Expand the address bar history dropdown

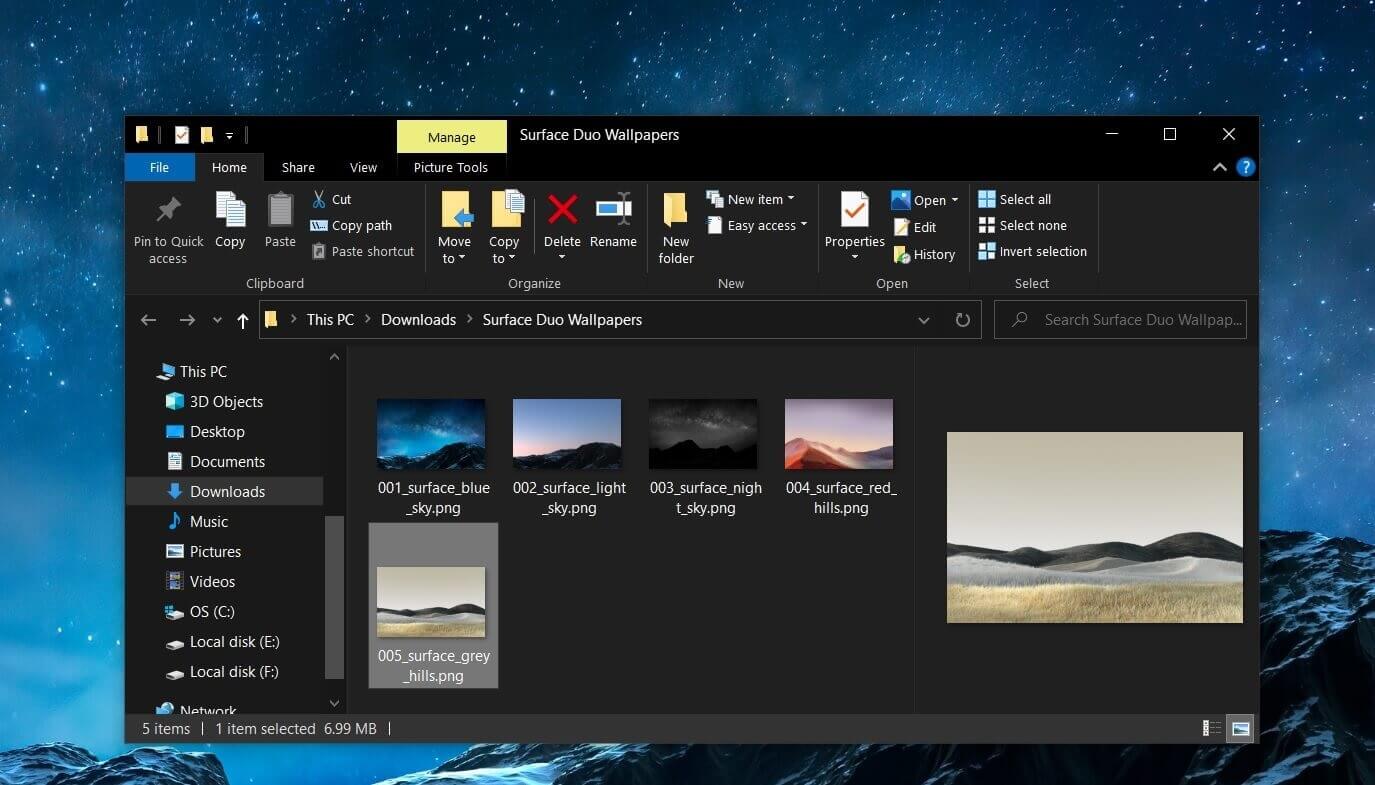[x=924, y=320]
